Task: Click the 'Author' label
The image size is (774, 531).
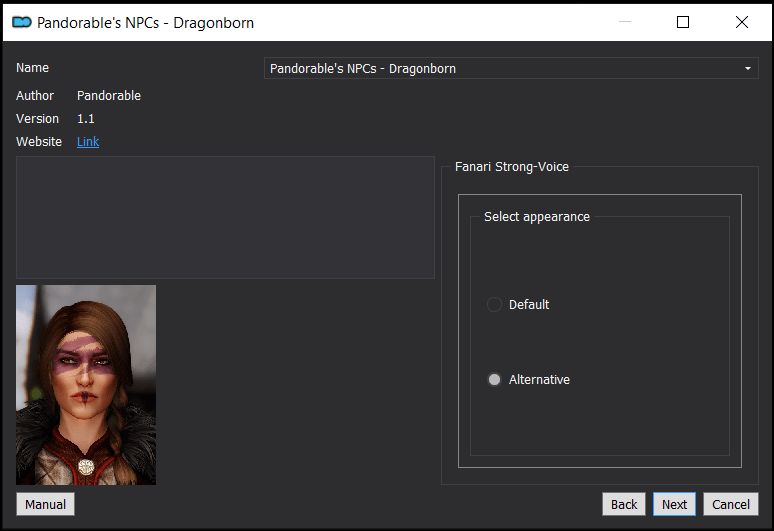Action: point(35,96)
